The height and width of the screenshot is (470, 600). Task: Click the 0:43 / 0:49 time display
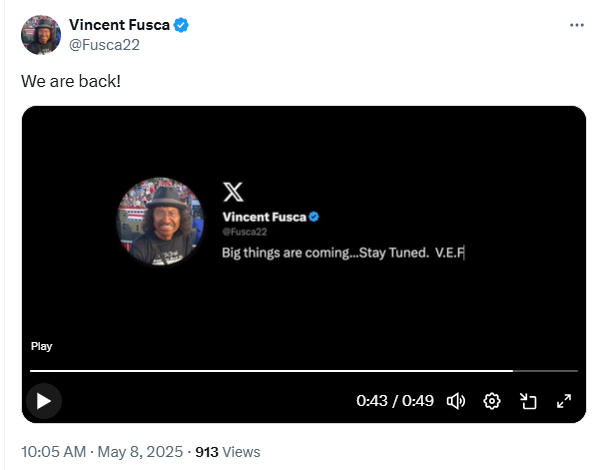pos(395,401)
